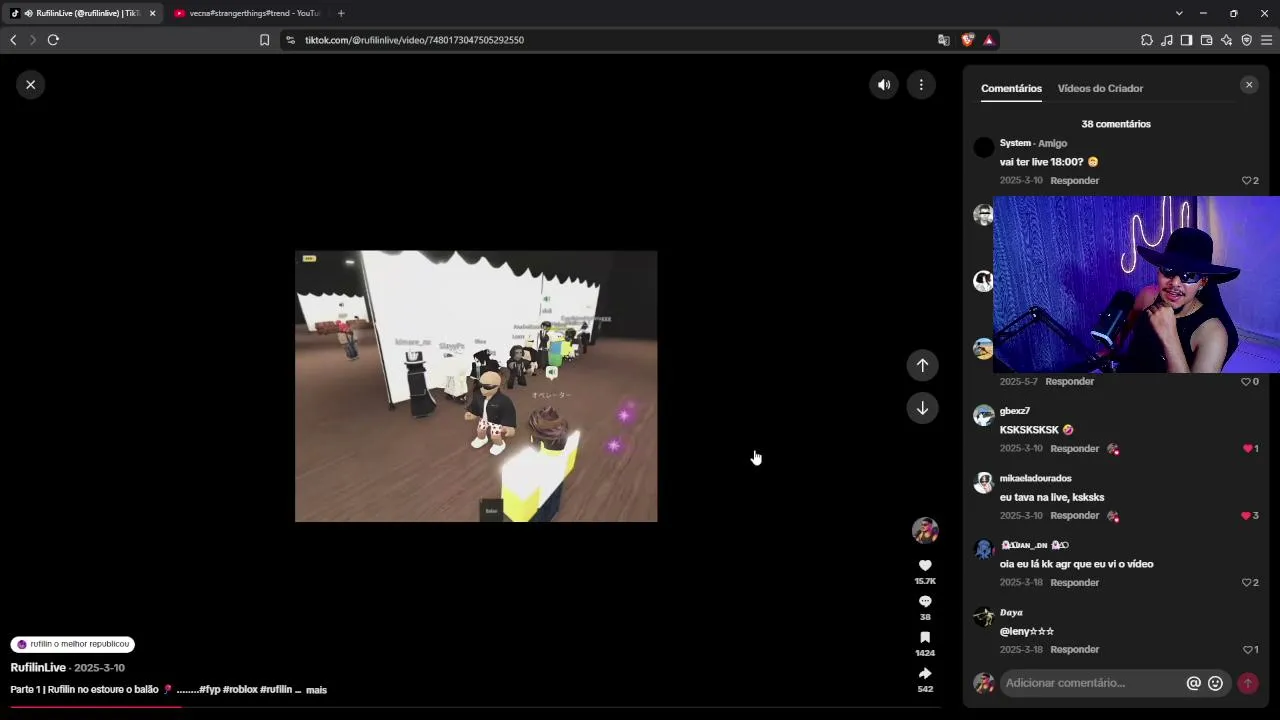Like Daya's @leny comment
The image size is (1280, 720).
tap(1250, 650)
